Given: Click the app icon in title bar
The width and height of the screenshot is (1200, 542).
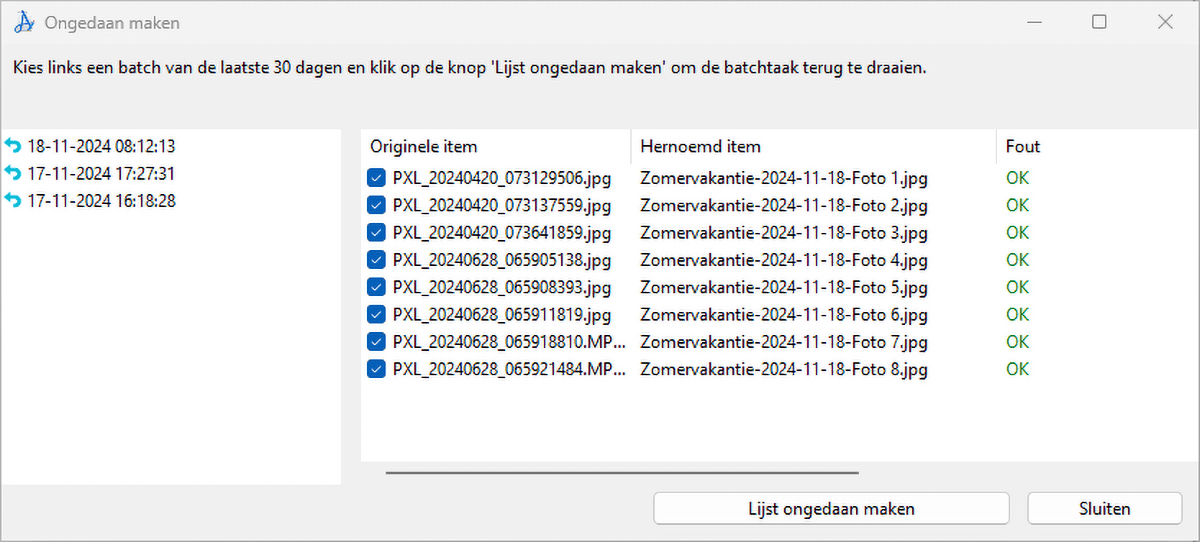Looking at the screenshot, I should 24,22.
